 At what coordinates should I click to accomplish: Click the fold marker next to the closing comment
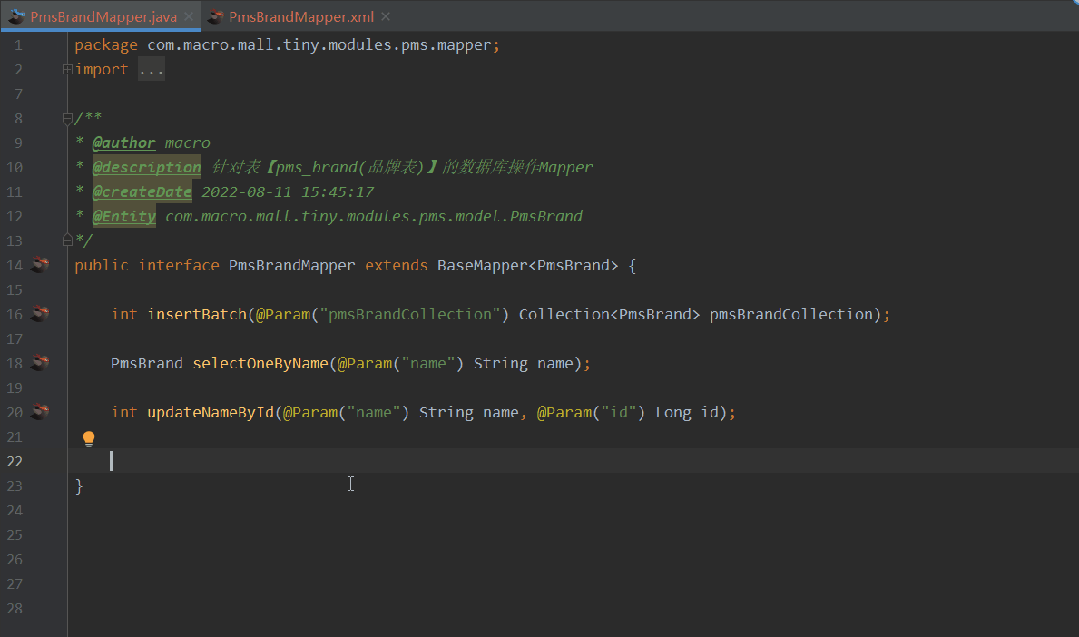pos(66,240)
